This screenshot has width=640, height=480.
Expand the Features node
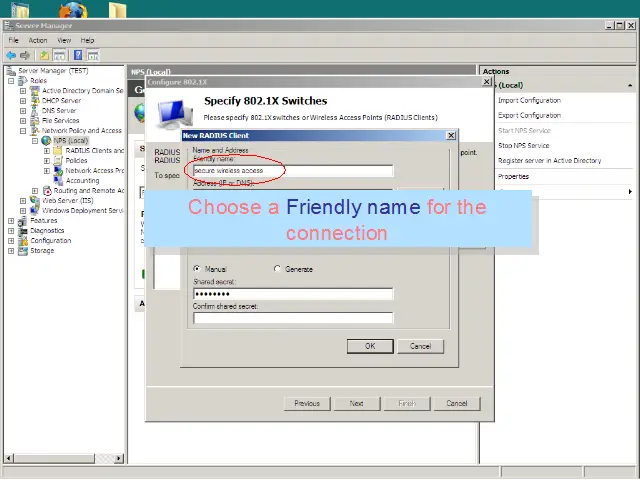coord(11,221)
